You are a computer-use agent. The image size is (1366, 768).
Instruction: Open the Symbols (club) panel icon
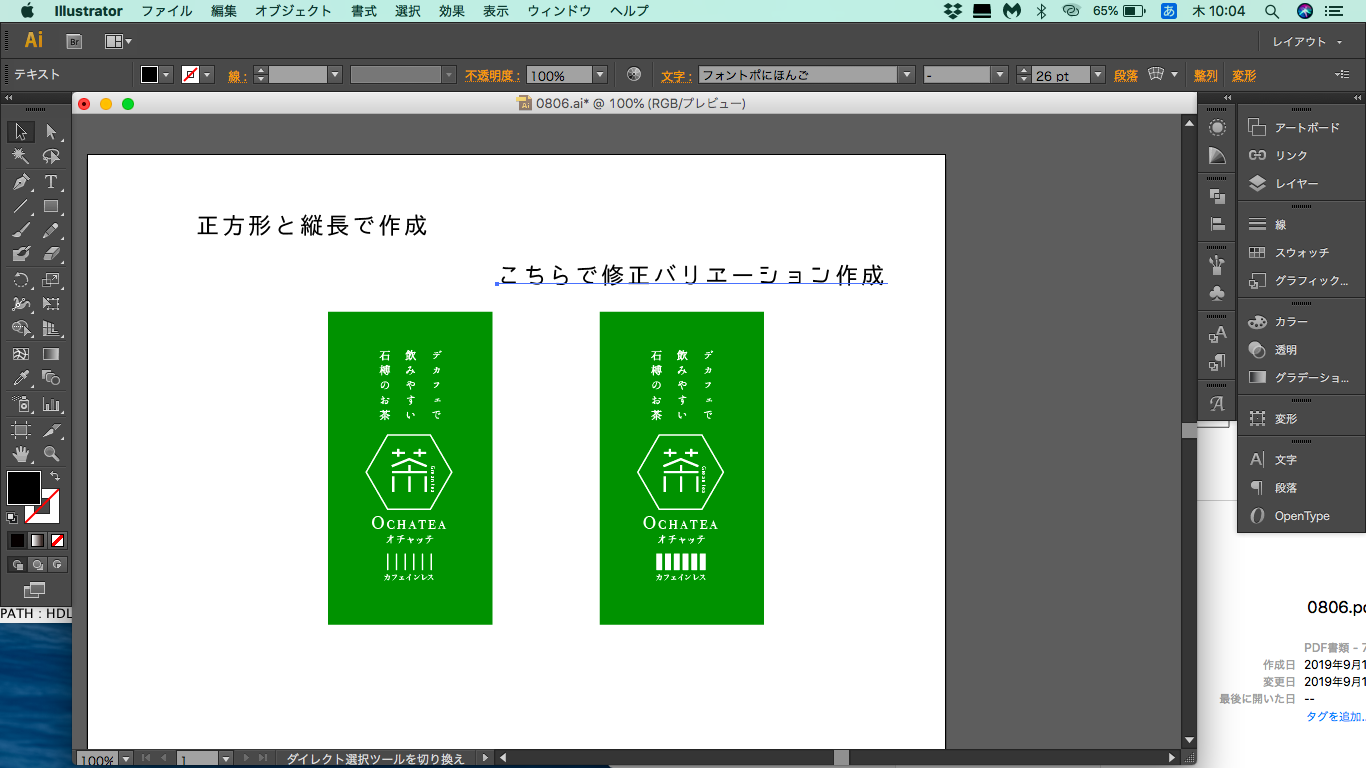click(x=1217, y=293)
